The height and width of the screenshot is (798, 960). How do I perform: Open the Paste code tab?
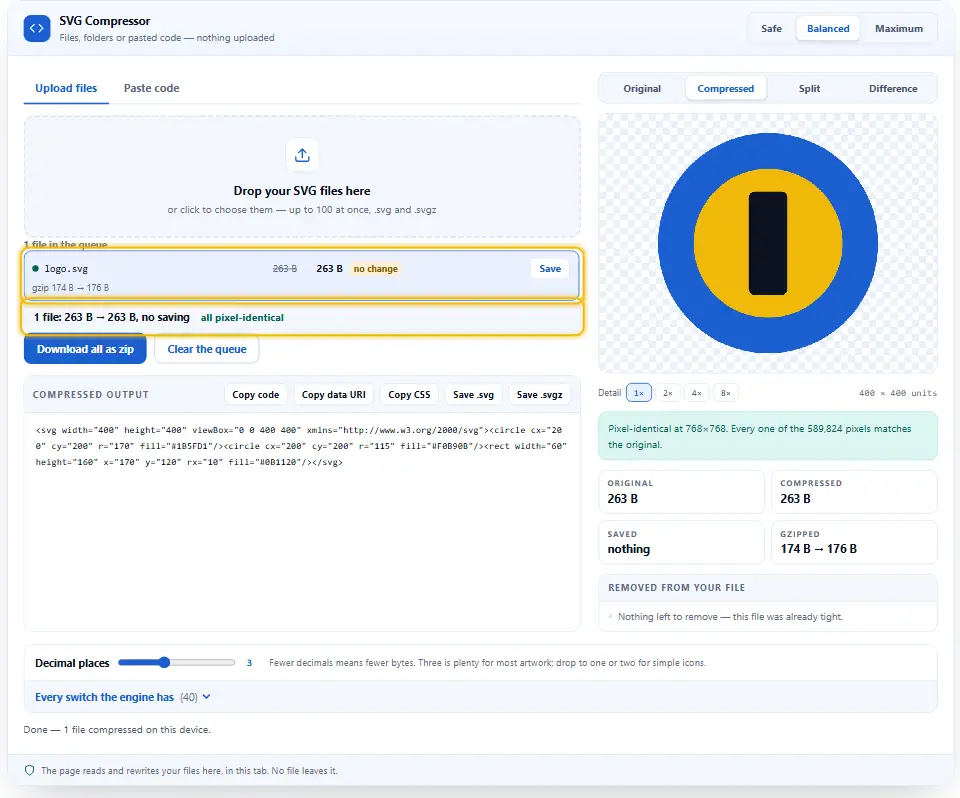[x=151, y=88]
